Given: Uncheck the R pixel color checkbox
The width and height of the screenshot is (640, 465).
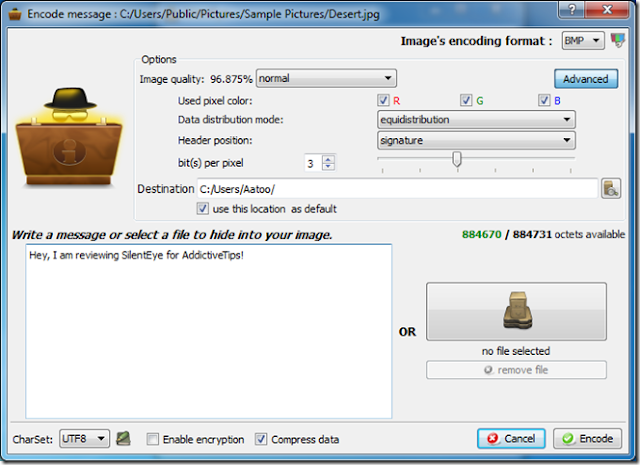Looking at the screenshot, I should pyautogui.click(x=383, y=100).
